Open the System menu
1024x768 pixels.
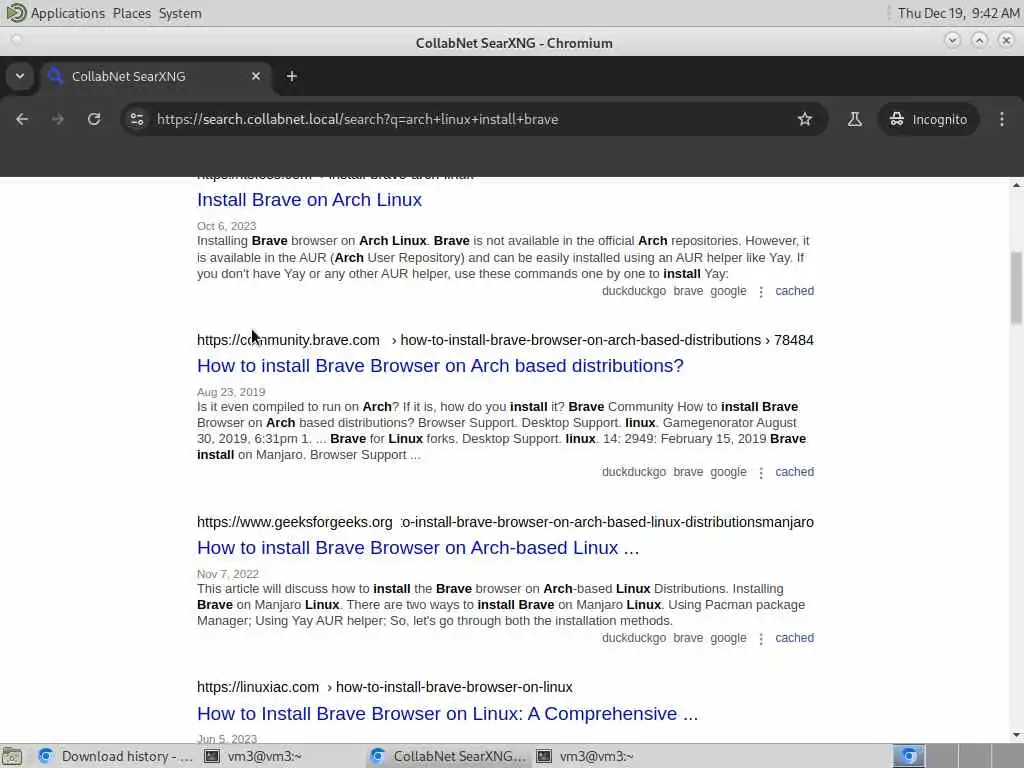(x=180, y=13)
